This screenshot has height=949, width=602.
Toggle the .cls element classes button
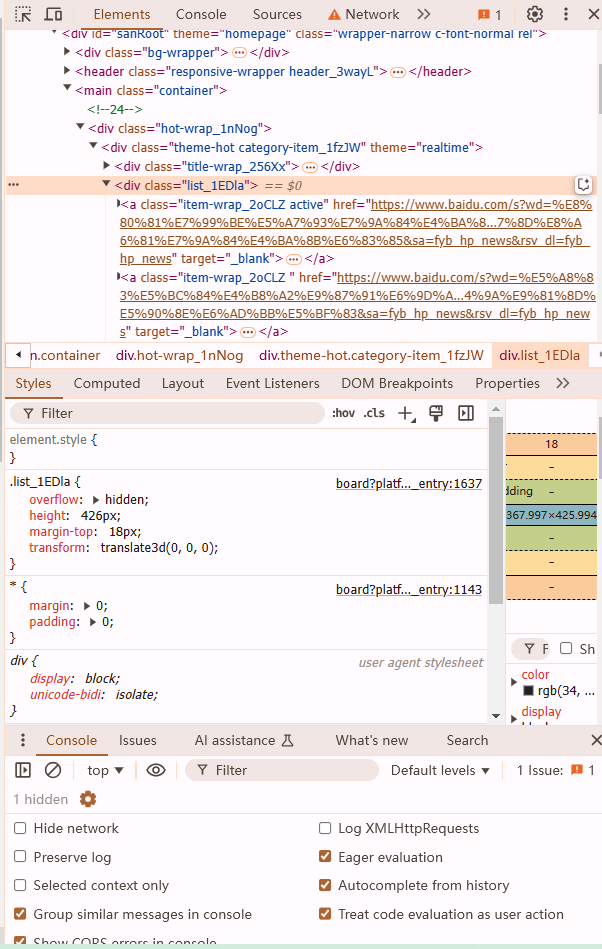click(x=374, y=413)
